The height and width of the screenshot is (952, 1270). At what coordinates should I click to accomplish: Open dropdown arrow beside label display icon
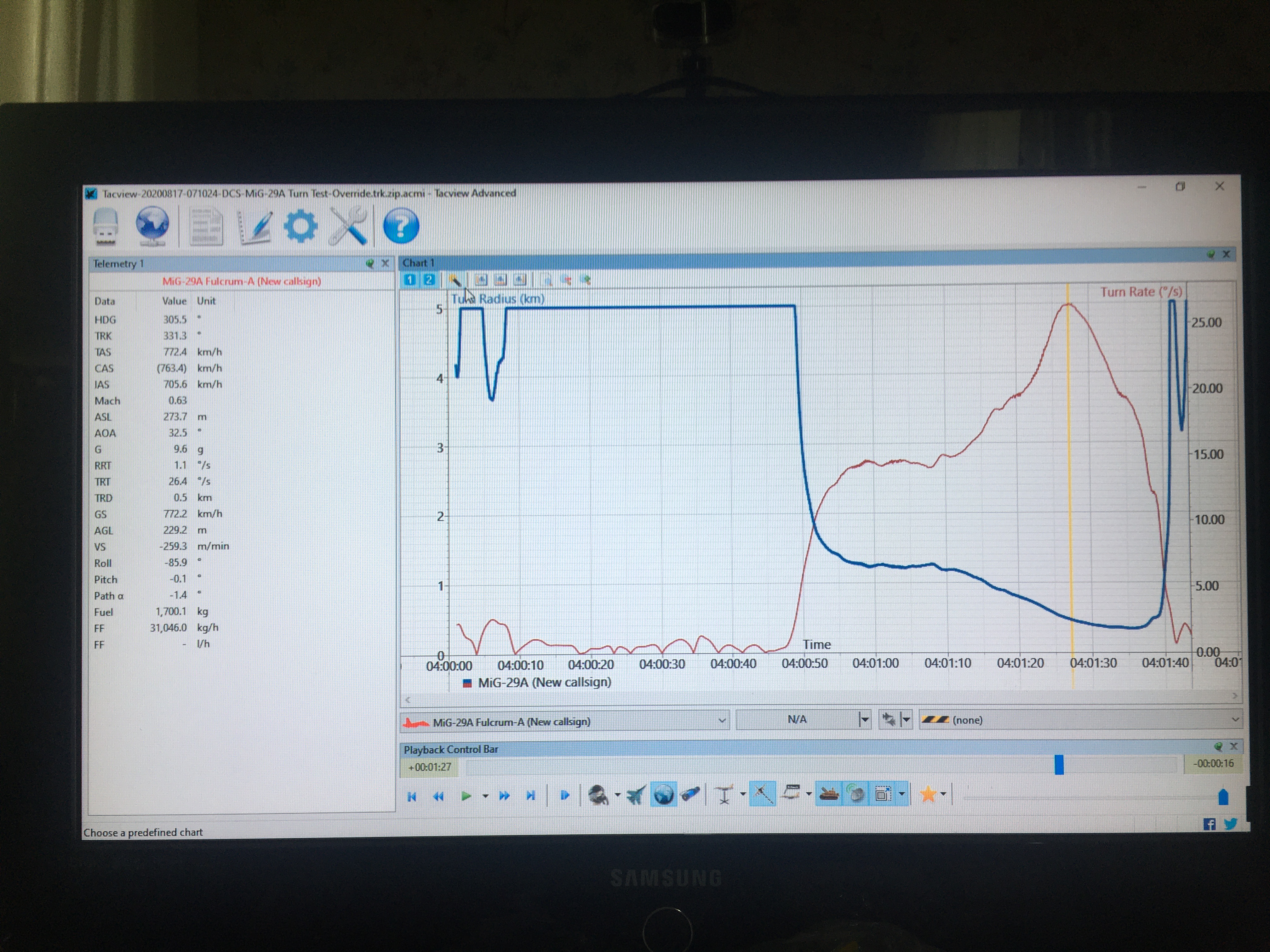tap(808, 794)
